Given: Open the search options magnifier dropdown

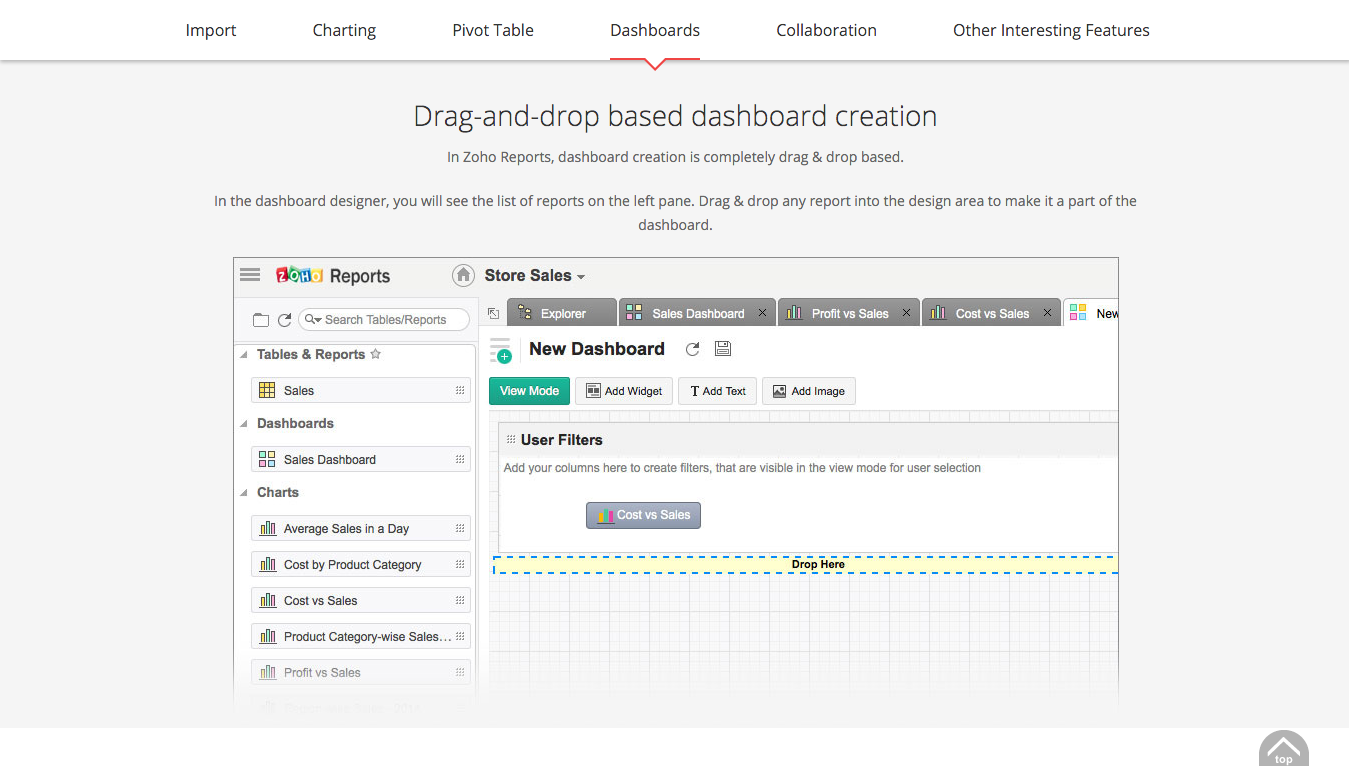Looking at the screenshot, I should click(x=313, y=320).
